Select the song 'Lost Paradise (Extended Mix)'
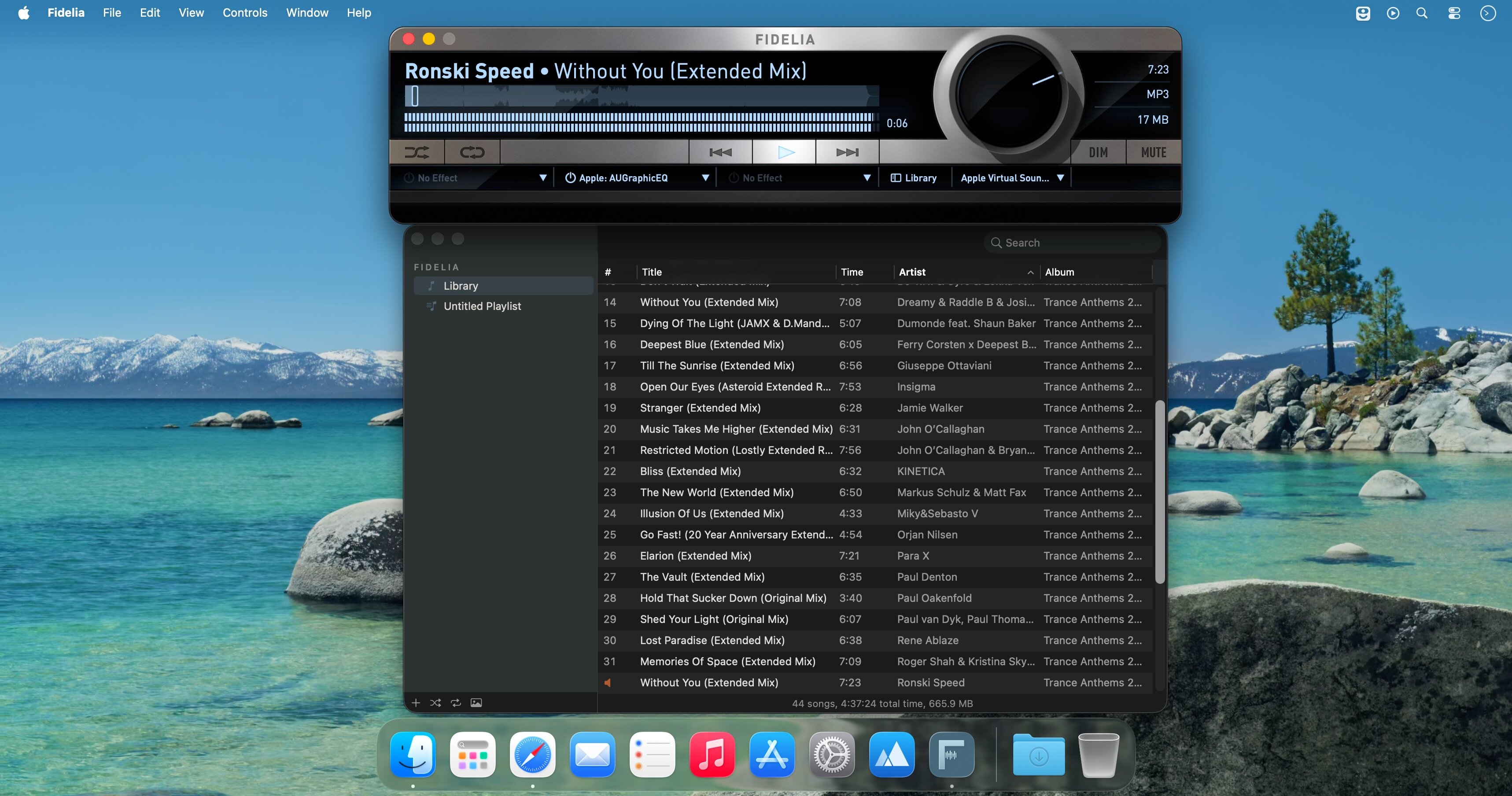The height and width of the screenshot is (796, 1512). pyautogui.click(x=875, y=641)
